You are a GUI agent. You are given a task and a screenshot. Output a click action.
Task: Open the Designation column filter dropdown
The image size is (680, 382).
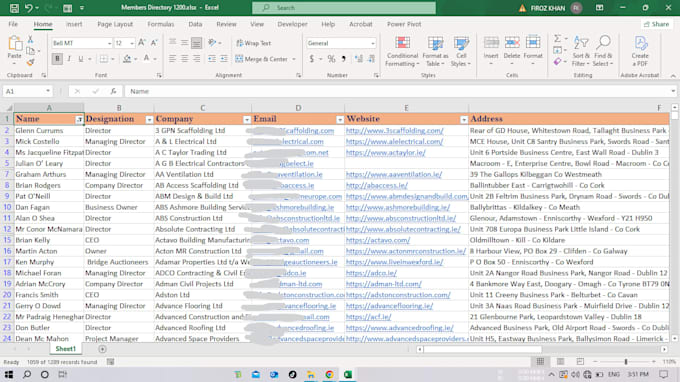pos(149,120)
